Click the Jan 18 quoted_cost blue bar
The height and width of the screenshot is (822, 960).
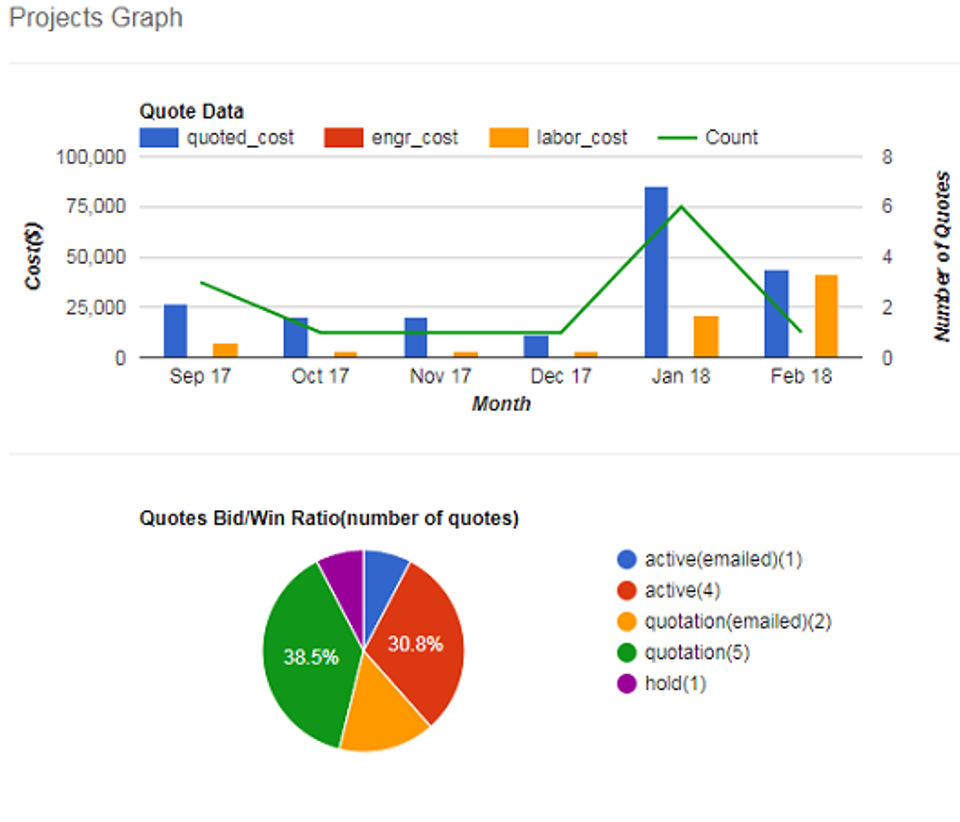pyautogui.click(x=656, y=272)
